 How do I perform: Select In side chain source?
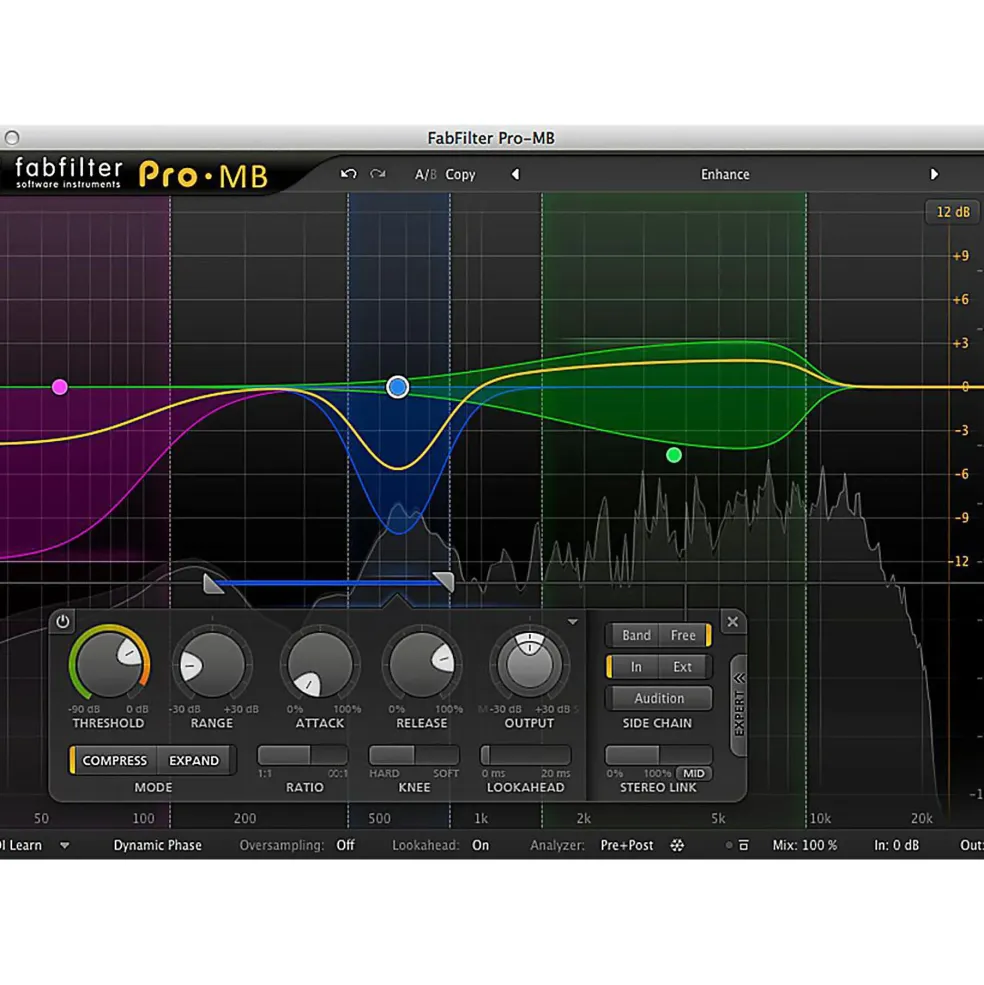(x=636, y=667)
